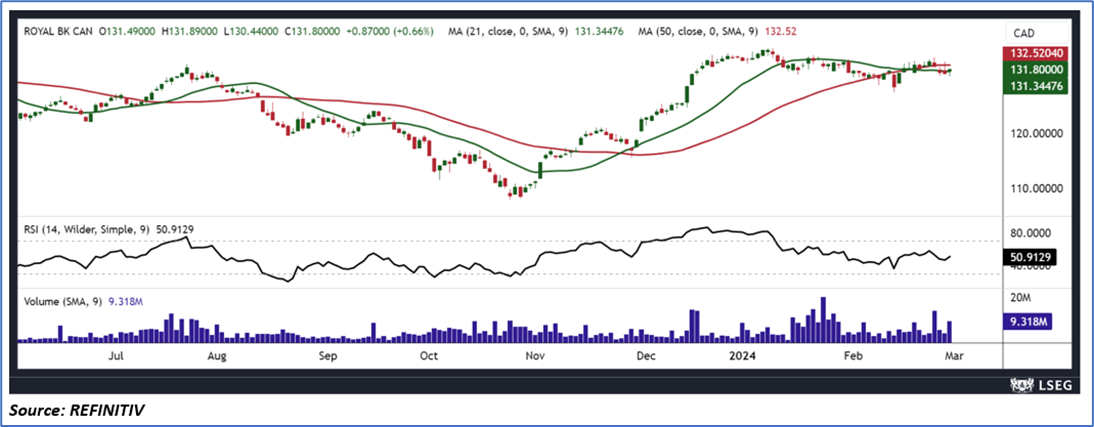Click the blue 9.318M volume tag
Viewport: 1094px width, 427px height.
tap(1029, 322)
